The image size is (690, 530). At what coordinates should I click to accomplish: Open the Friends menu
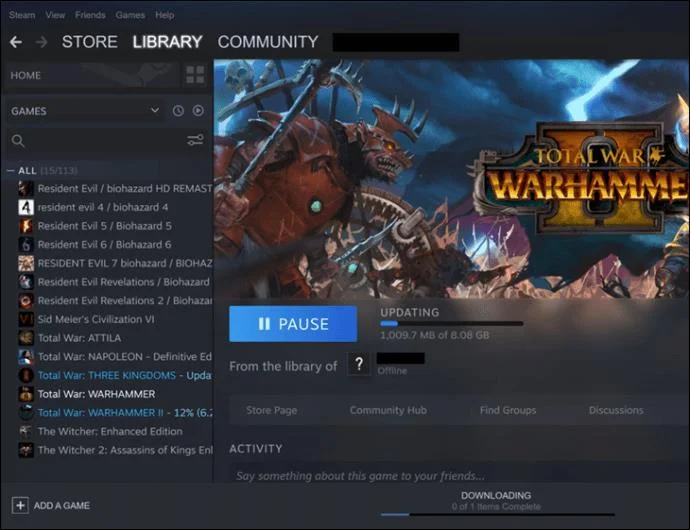[x=90, y=15]
